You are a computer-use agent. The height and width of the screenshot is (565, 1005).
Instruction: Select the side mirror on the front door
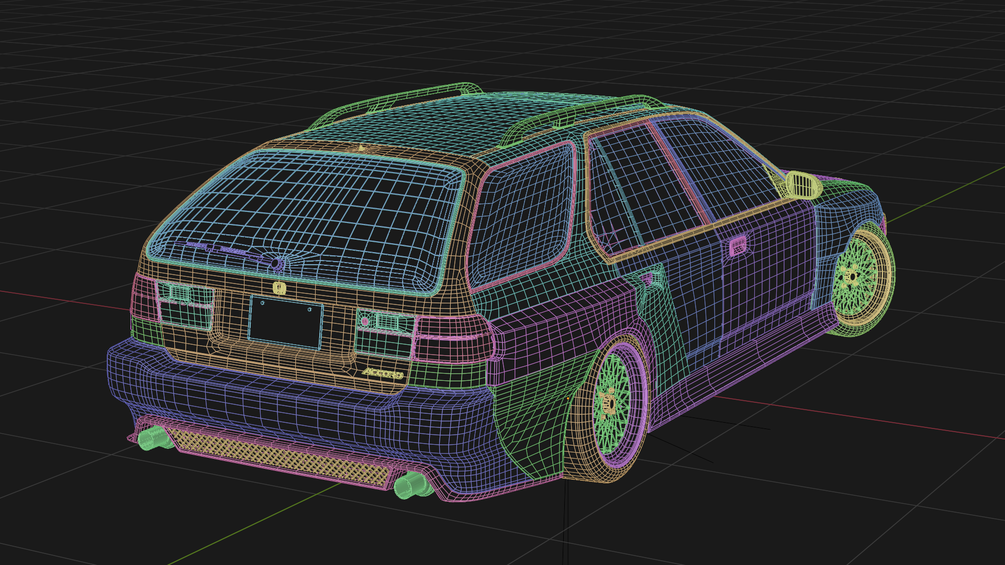tap(803, 184)
